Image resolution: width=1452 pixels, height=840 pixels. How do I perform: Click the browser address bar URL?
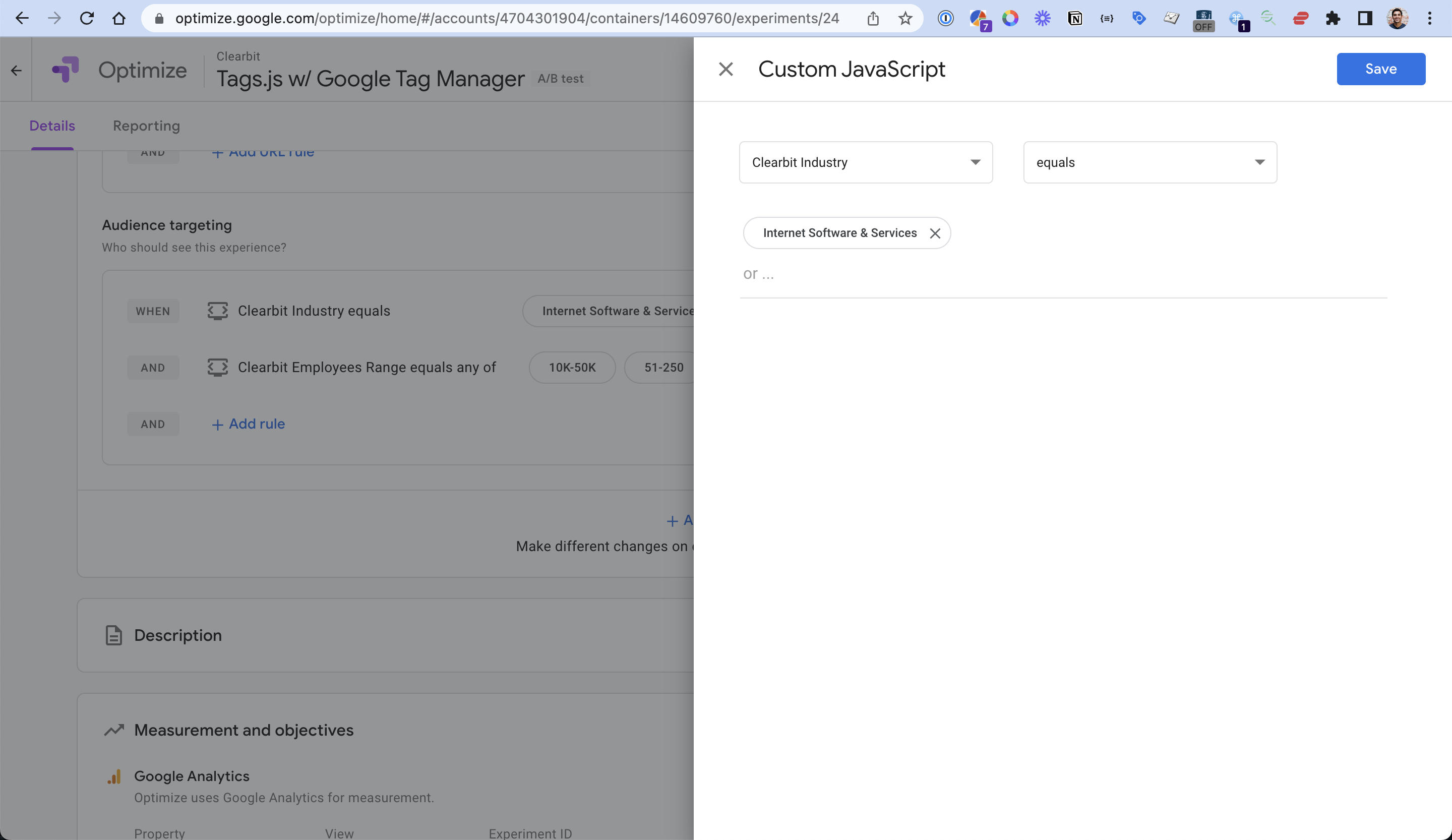(507, 19)
